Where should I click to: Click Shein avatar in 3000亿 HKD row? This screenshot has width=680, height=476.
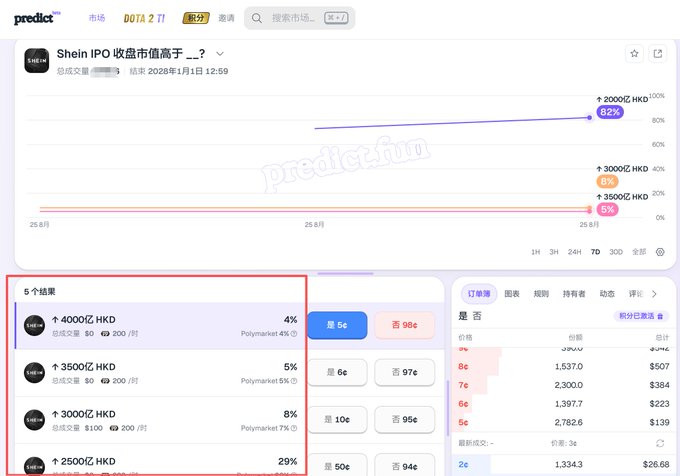[34, 420]
